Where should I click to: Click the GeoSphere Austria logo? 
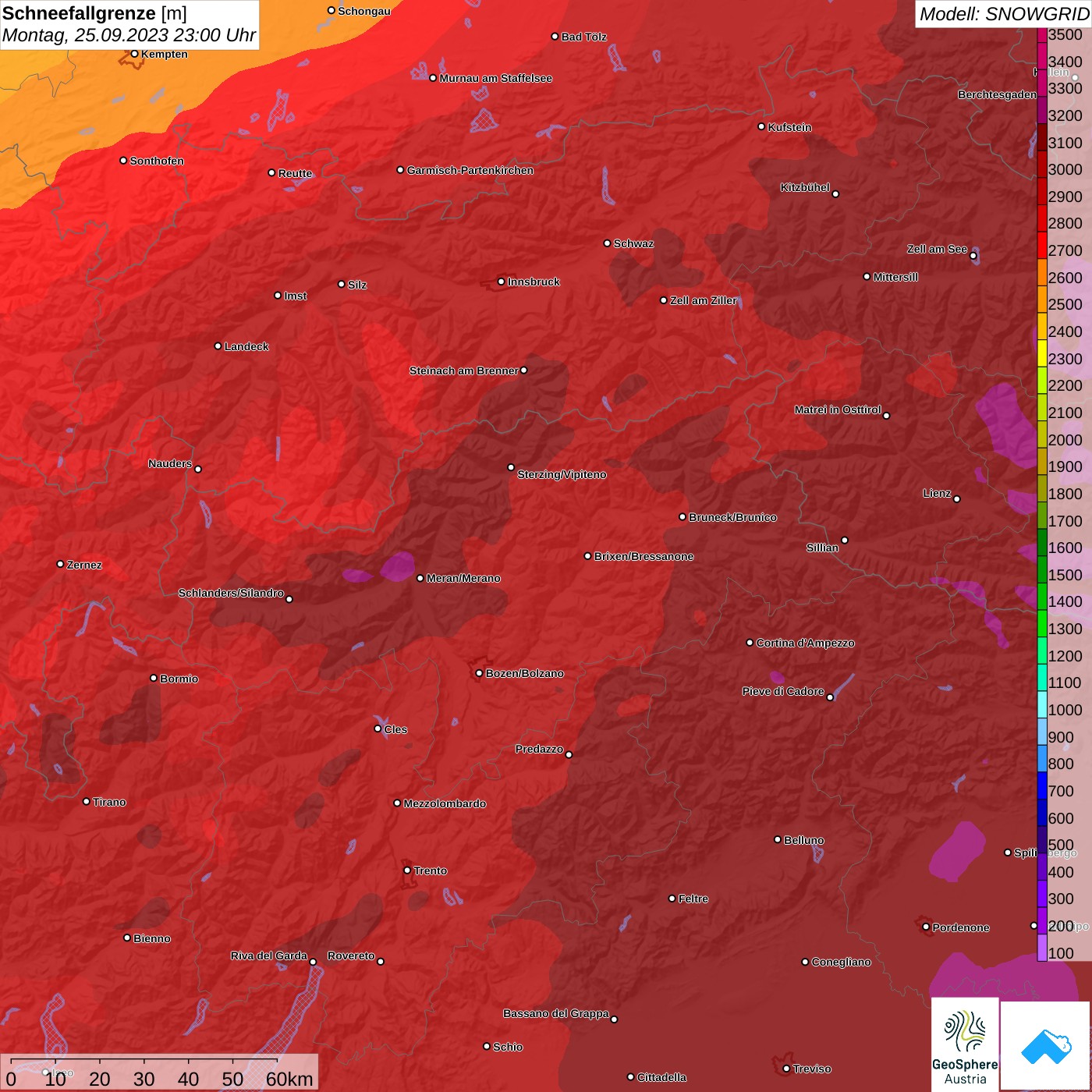tap(965, 1044)
